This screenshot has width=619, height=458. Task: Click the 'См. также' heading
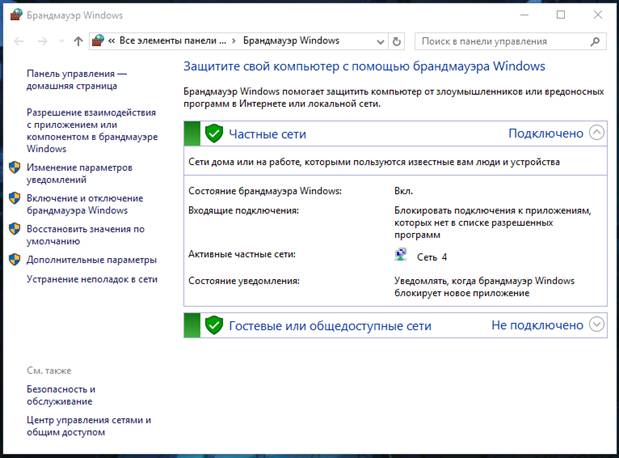[x=49, y=371]
